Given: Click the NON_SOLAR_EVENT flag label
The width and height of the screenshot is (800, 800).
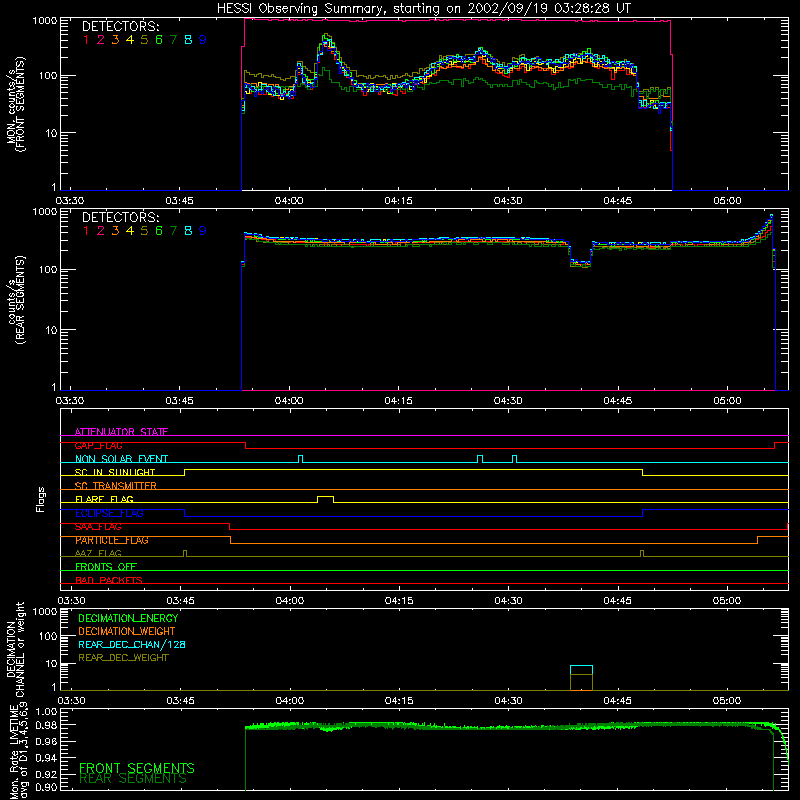Looking at the screenshot, I should click(x=121, y=459).
